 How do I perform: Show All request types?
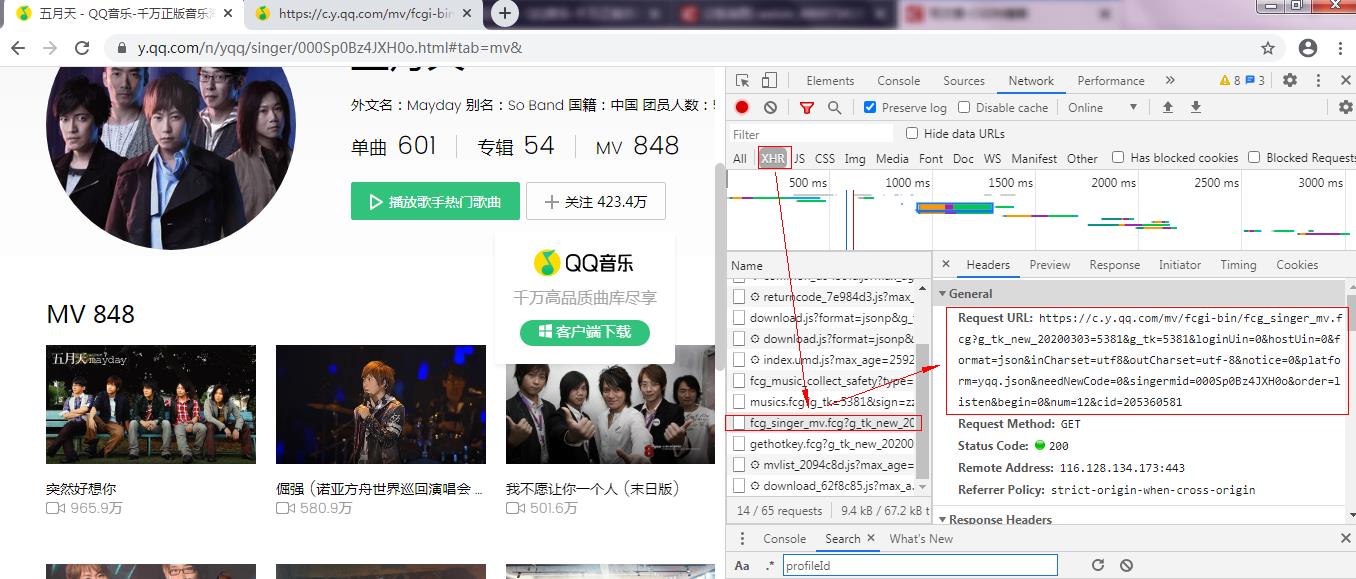tap(740, 158)
